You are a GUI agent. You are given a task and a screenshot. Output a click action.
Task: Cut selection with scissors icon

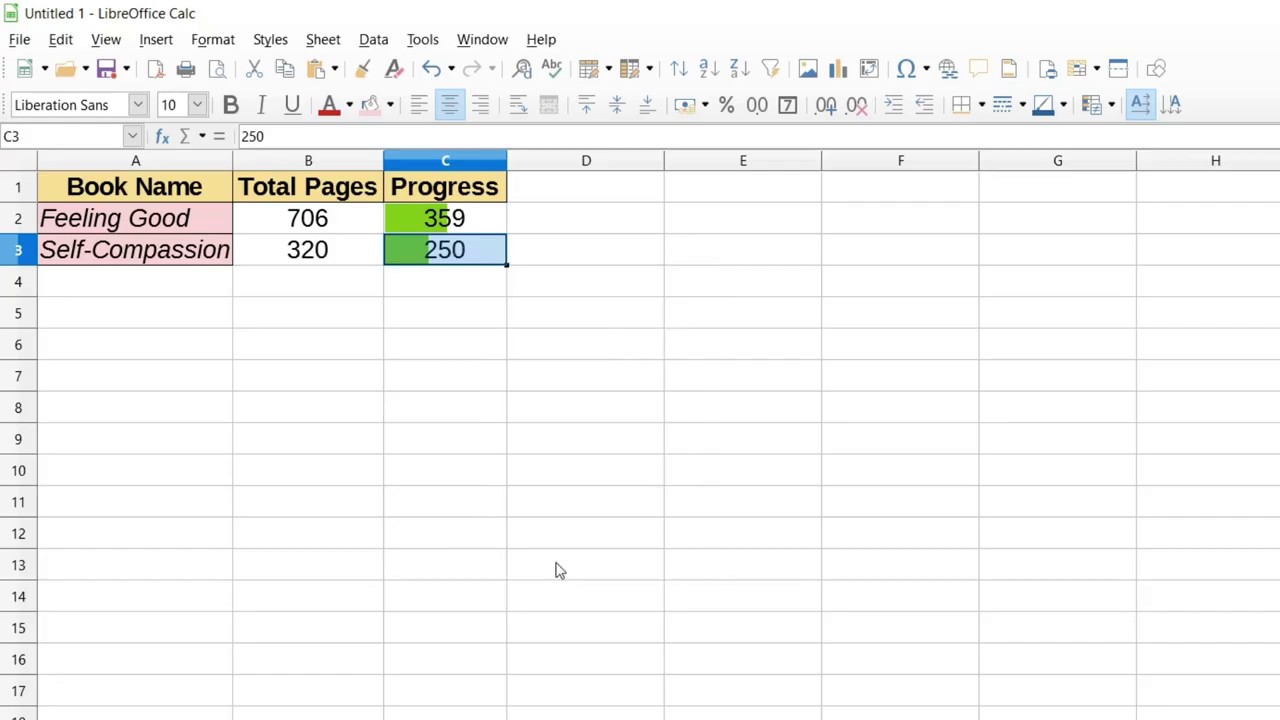point(254,69)
